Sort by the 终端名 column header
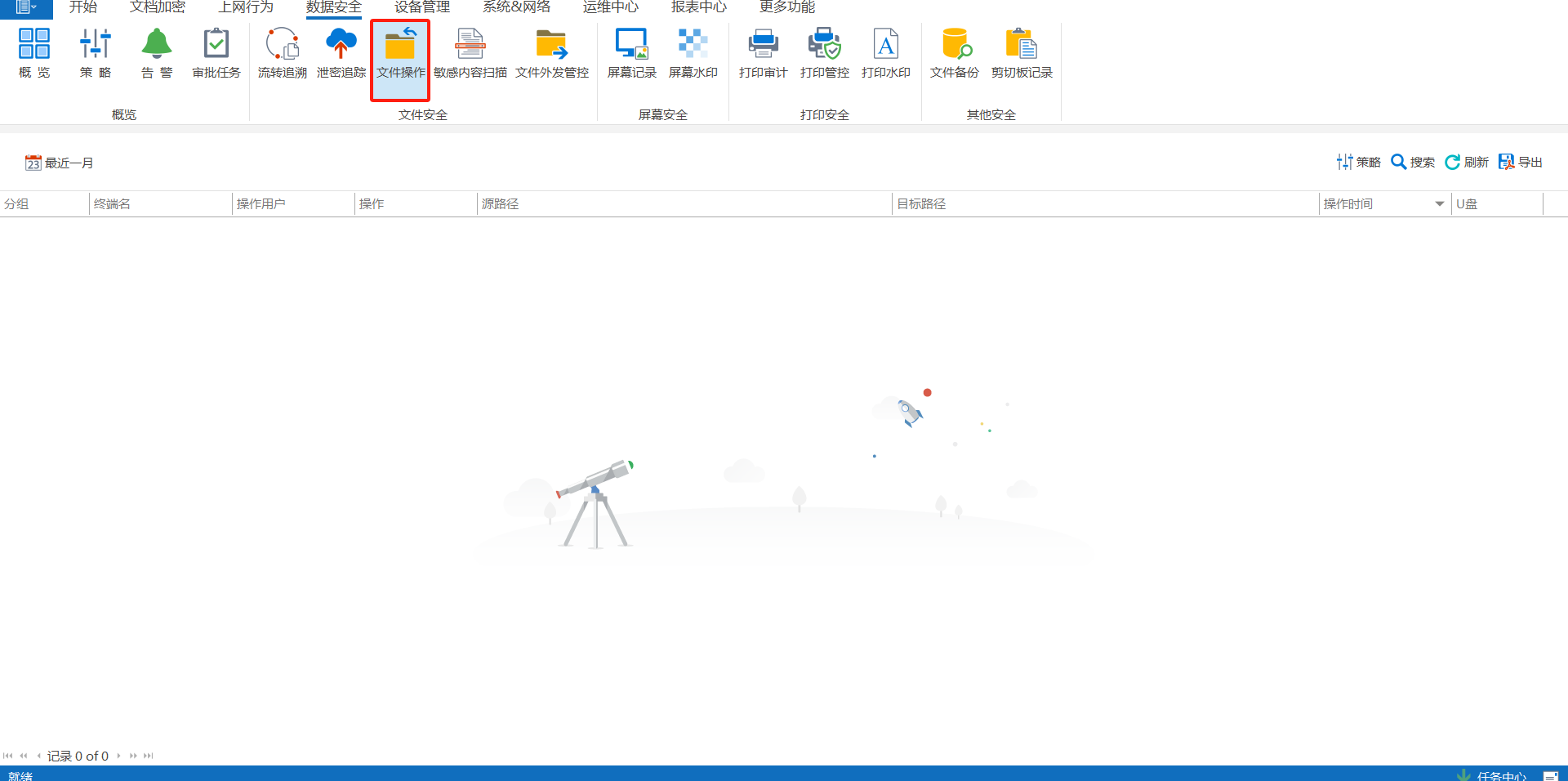The width and height of the screenshot is (1568, 781). (x=161, y=203)
